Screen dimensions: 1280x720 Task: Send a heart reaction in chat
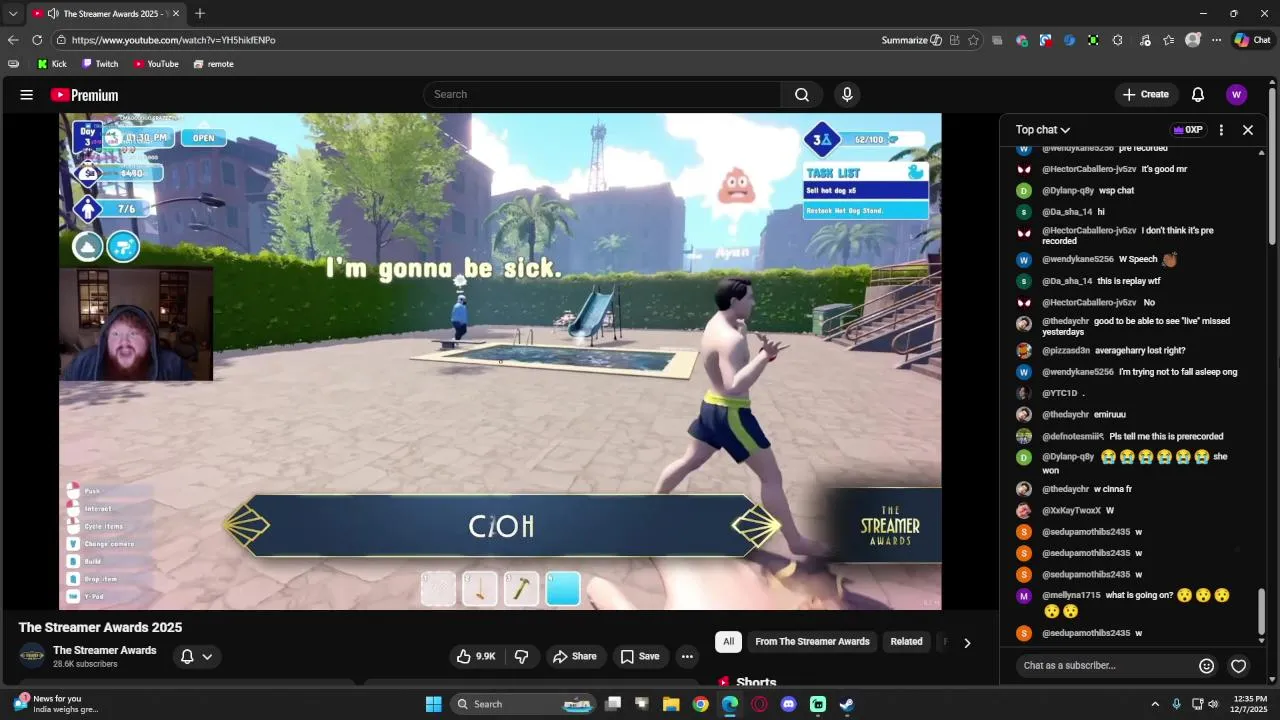1239,666
